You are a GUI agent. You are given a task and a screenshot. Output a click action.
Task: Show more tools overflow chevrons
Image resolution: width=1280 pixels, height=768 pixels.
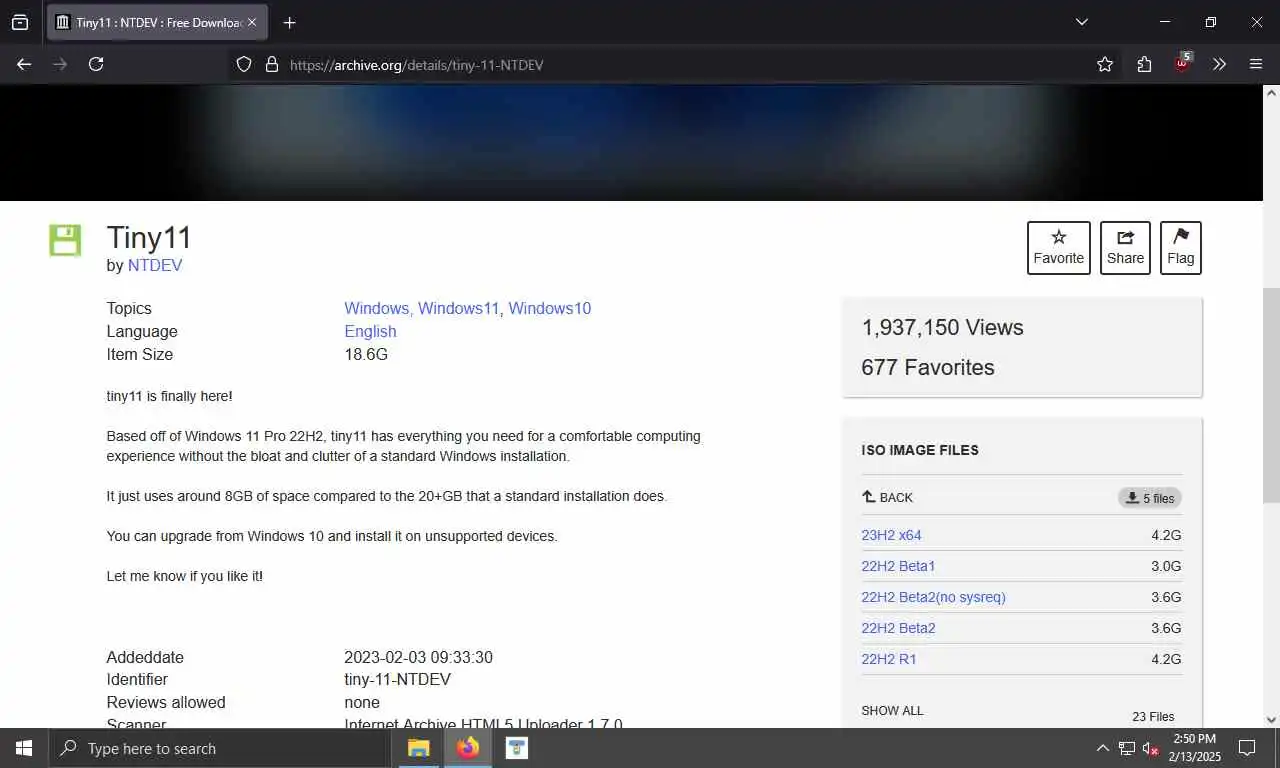pos(1219,64)
